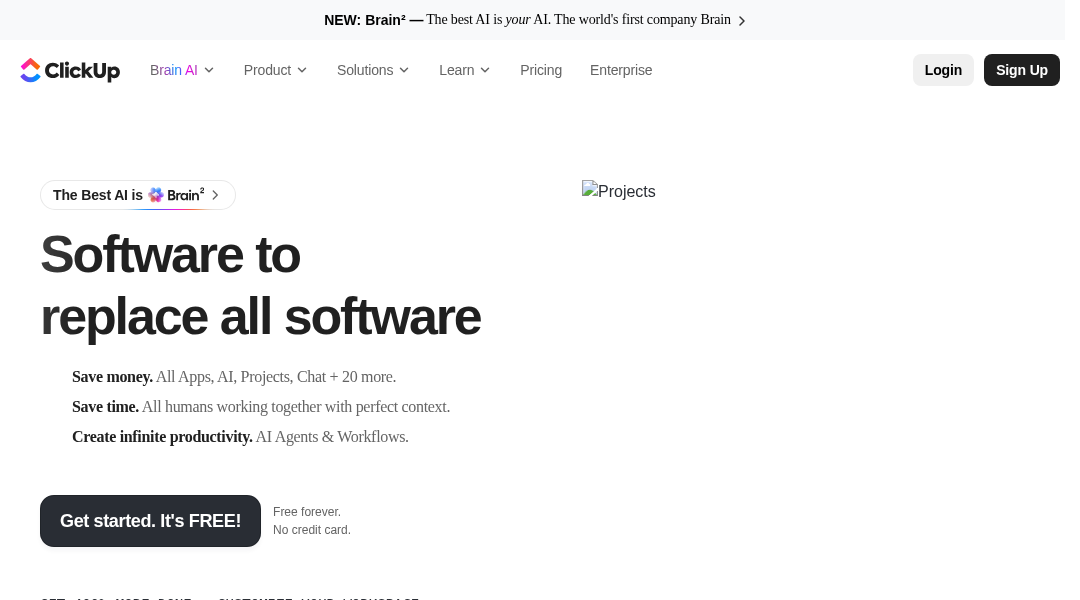This screenshot has height=600, width=1080.
Task: Open The Best AI is Brain² pill
Action: click(x=138, y=195)
